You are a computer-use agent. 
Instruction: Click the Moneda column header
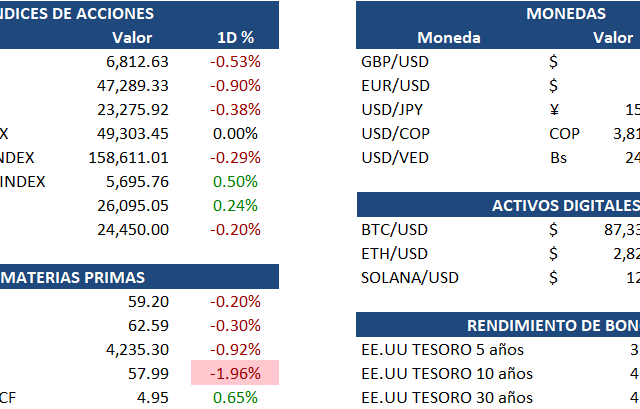(449, 38)
